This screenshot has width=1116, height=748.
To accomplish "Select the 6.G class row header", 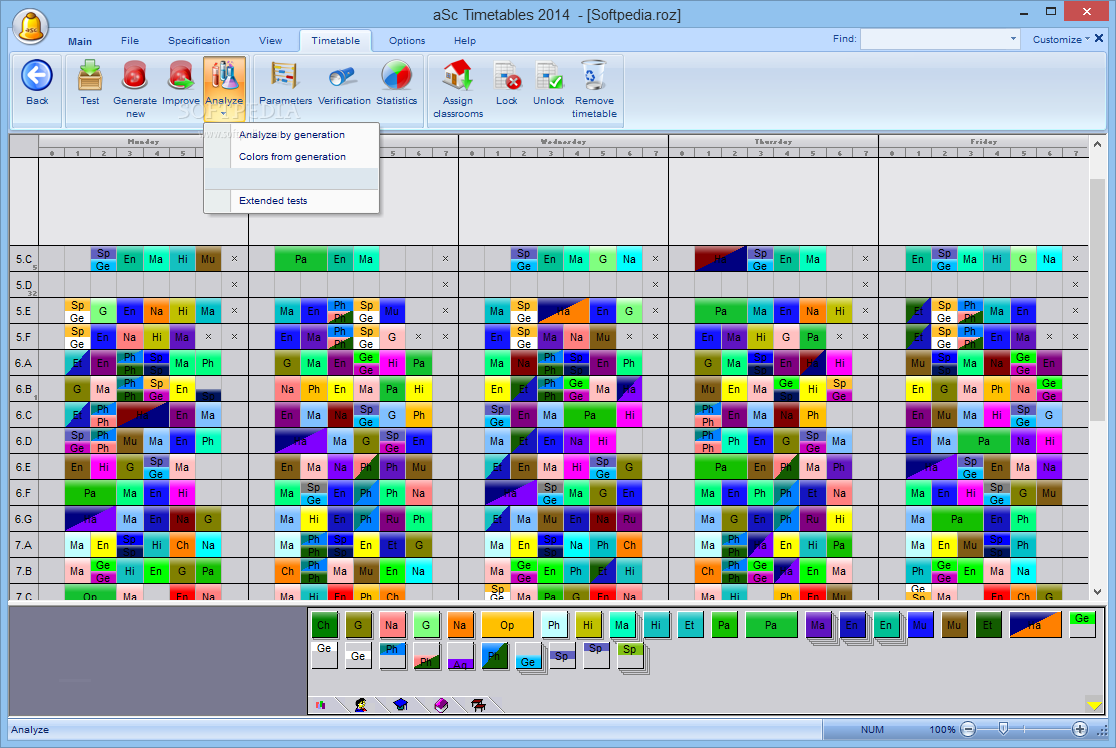I will [x=24, y=519].
